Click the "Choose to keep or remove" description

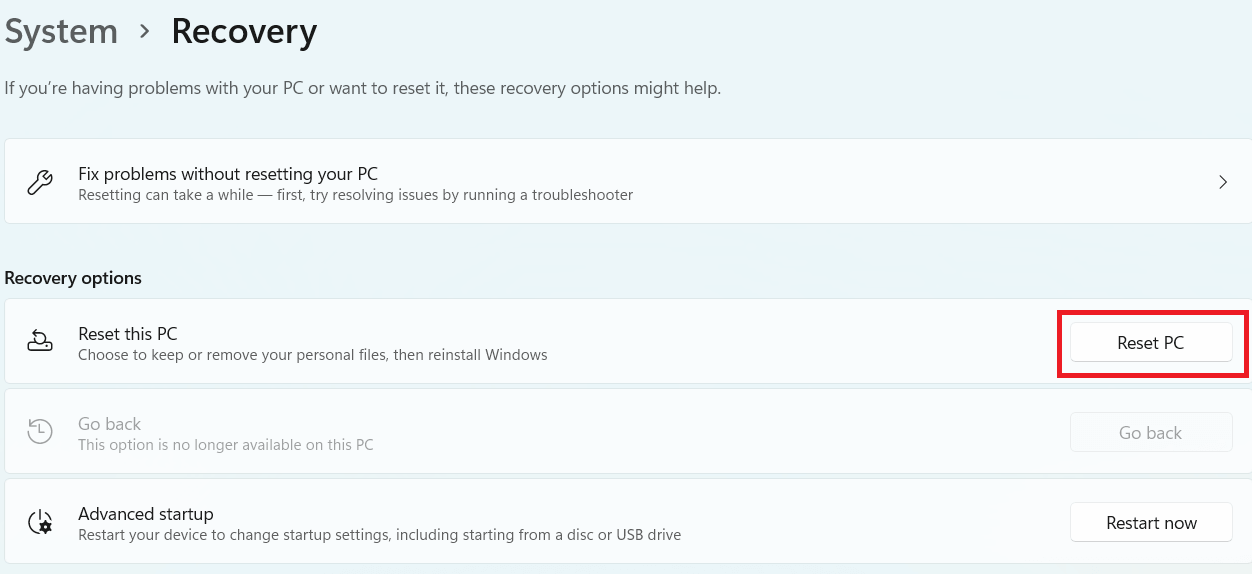313,355
